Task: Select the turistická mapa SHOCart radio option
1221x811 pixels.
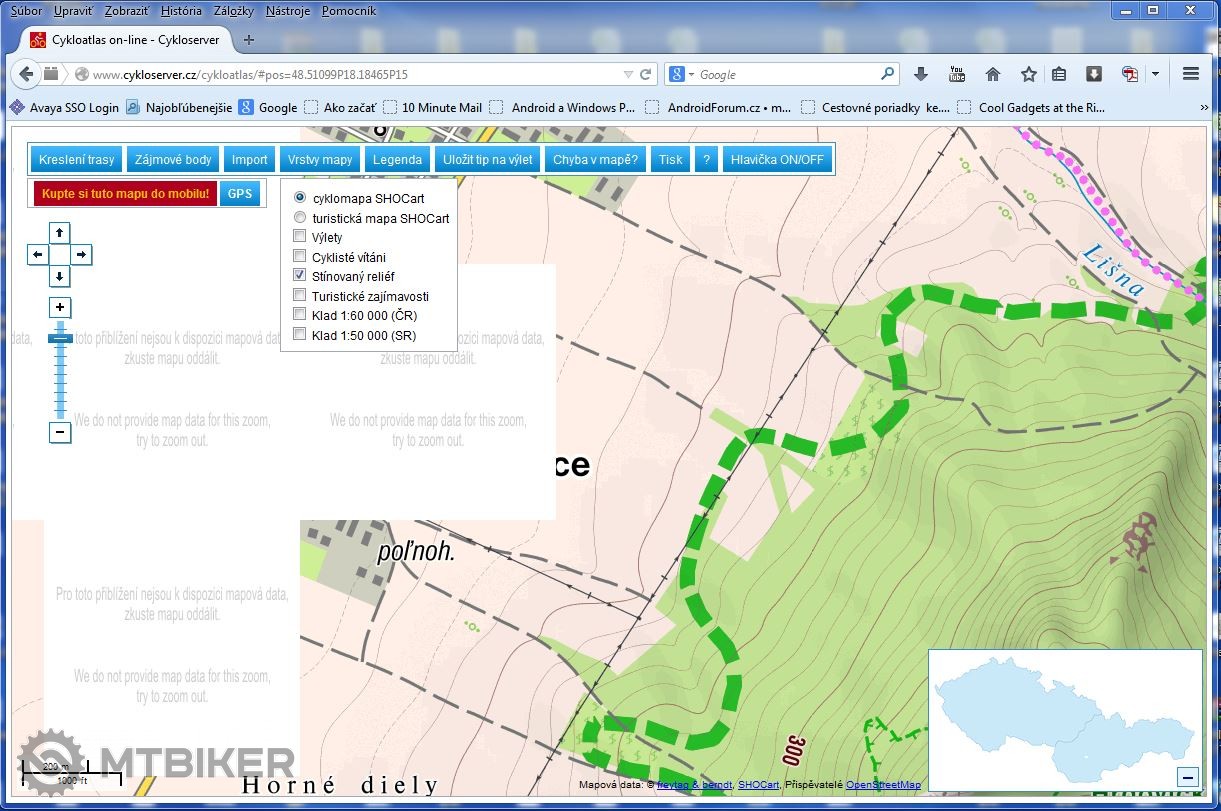Action: tap(300, 218)
